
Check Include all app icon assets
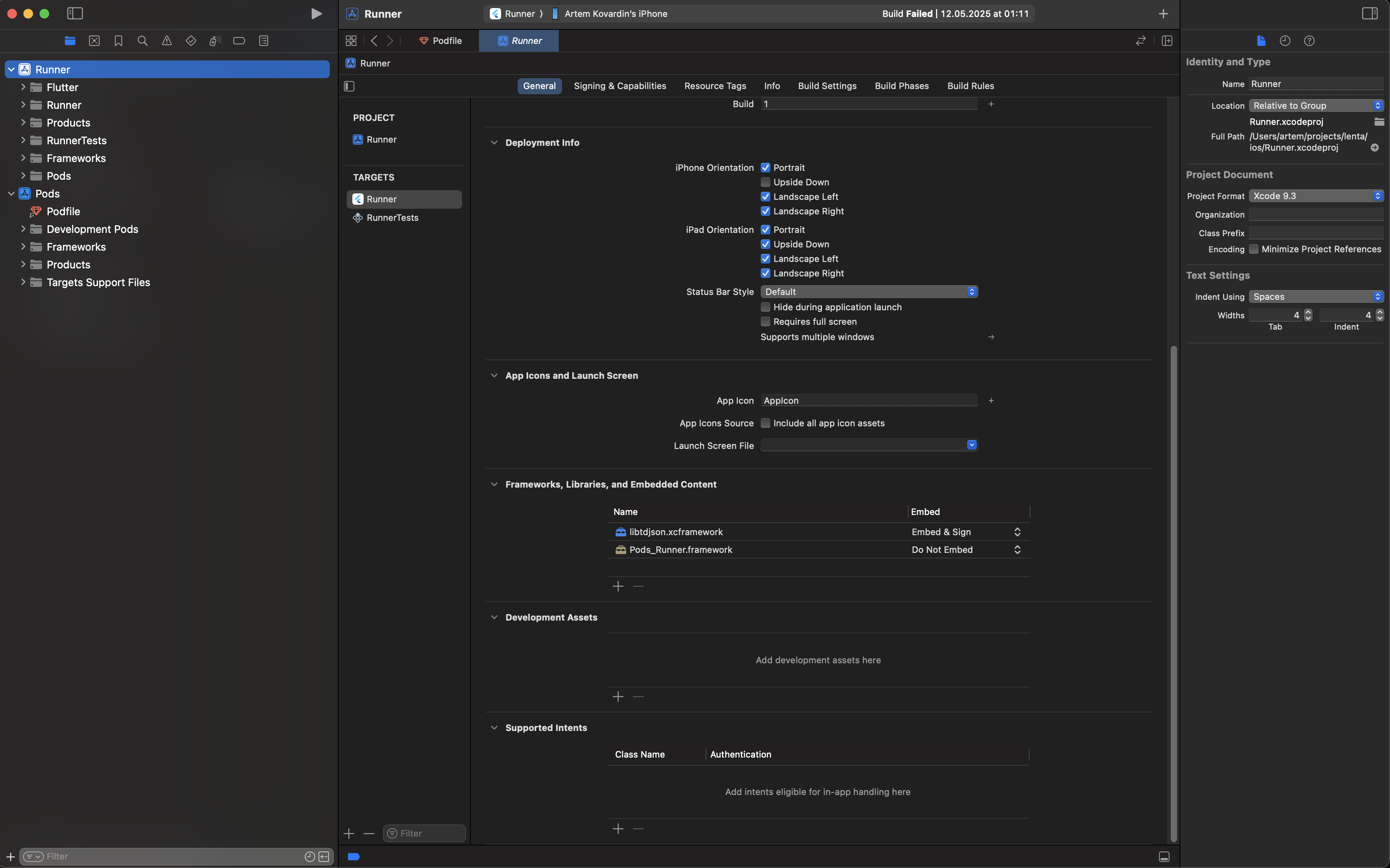point(765,423)
